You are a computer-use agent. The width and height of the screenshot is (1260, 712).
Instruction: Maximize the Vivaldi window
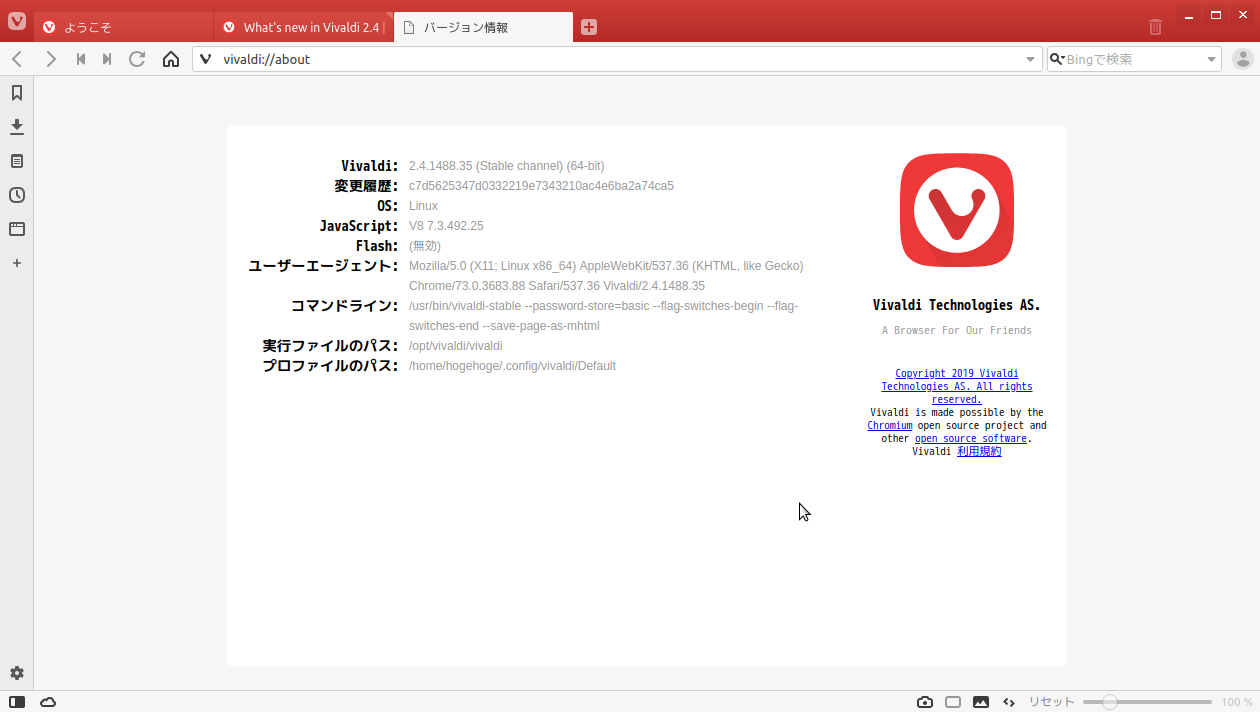[1216, 15]
